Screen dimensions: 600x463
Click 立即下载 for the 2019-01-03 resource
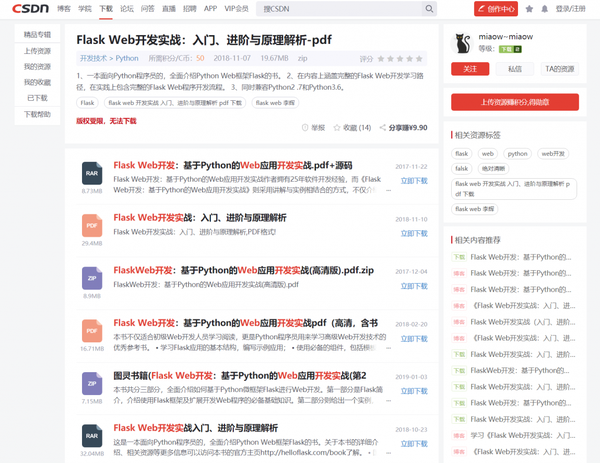click(x=414, y=391)
